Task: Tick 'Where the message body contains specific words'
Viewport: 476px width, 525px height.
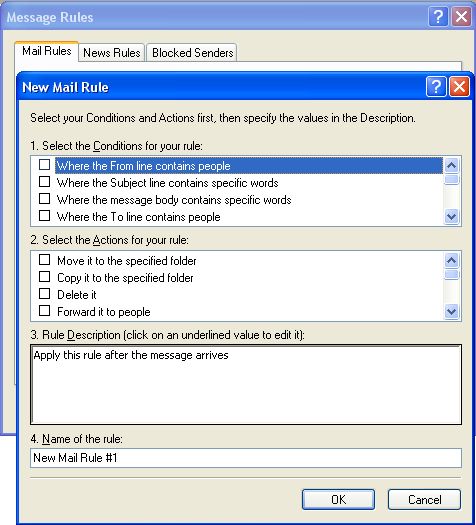Action: 45,199
